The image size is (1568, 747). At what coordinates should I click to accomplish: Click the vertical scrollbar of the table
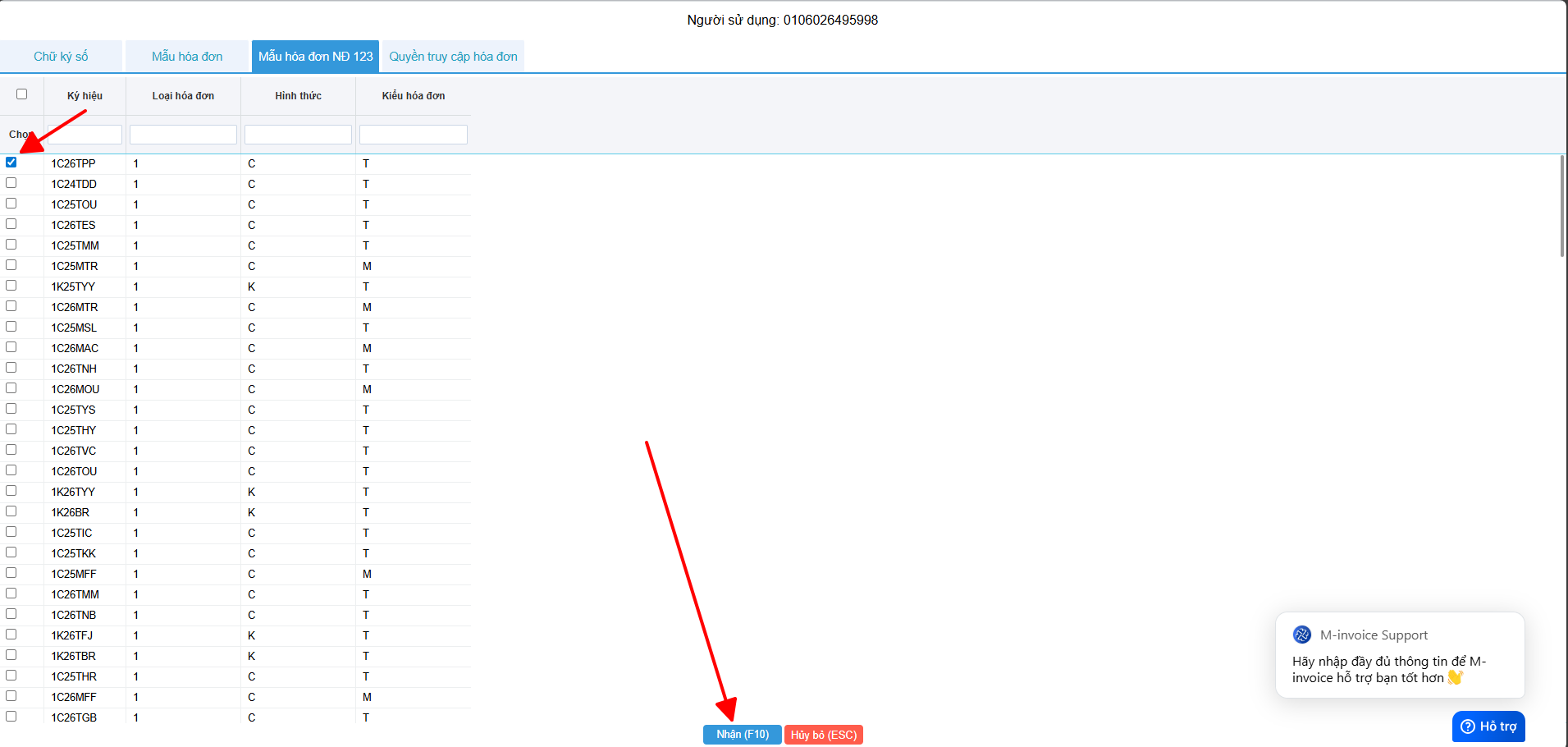1561,207
